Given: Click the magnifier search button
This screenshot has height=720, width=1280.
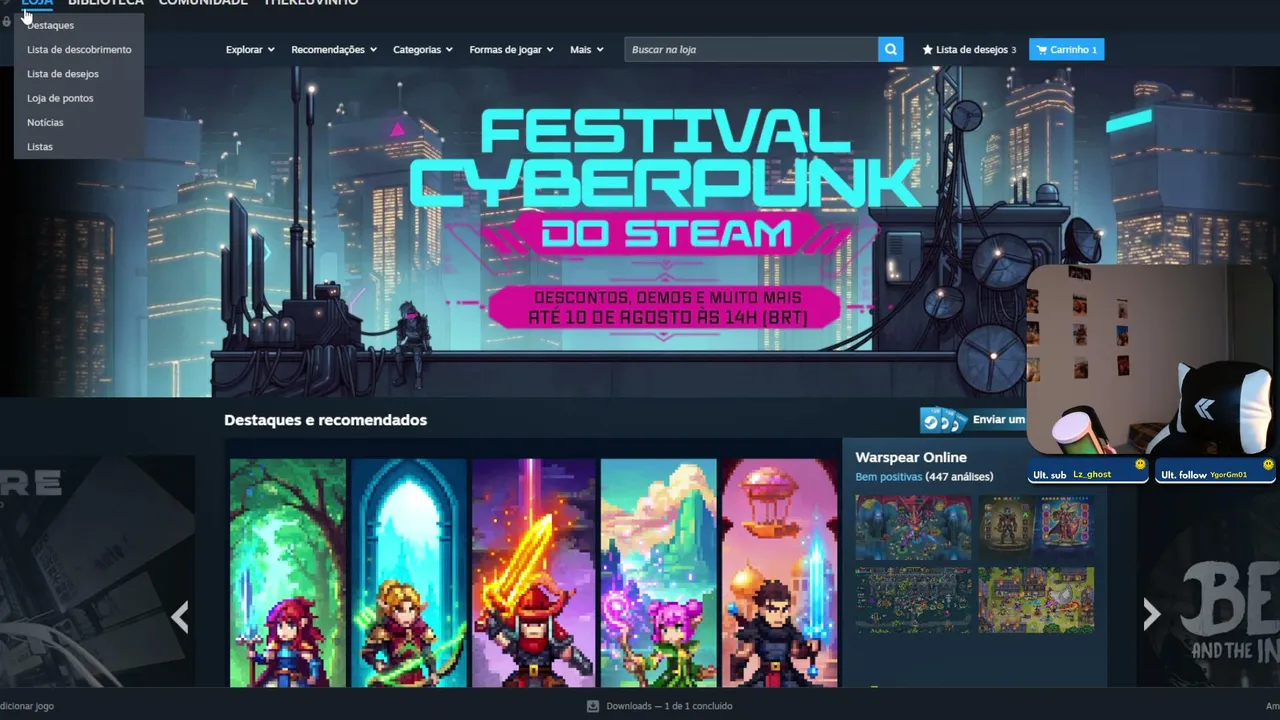Looking at the screenshot, I should coord(891,49).
